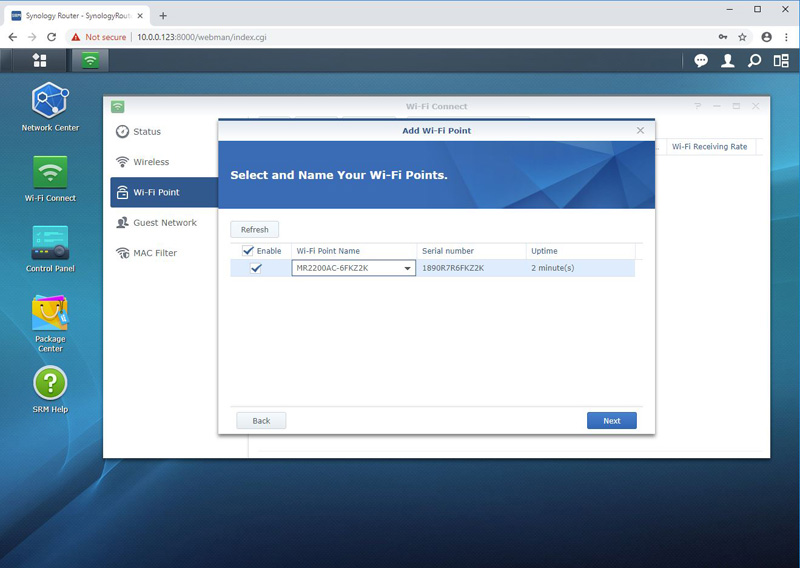This screenshot has width=800, height=568.
Task: Switch to the Wireless section
Action: 151,162
